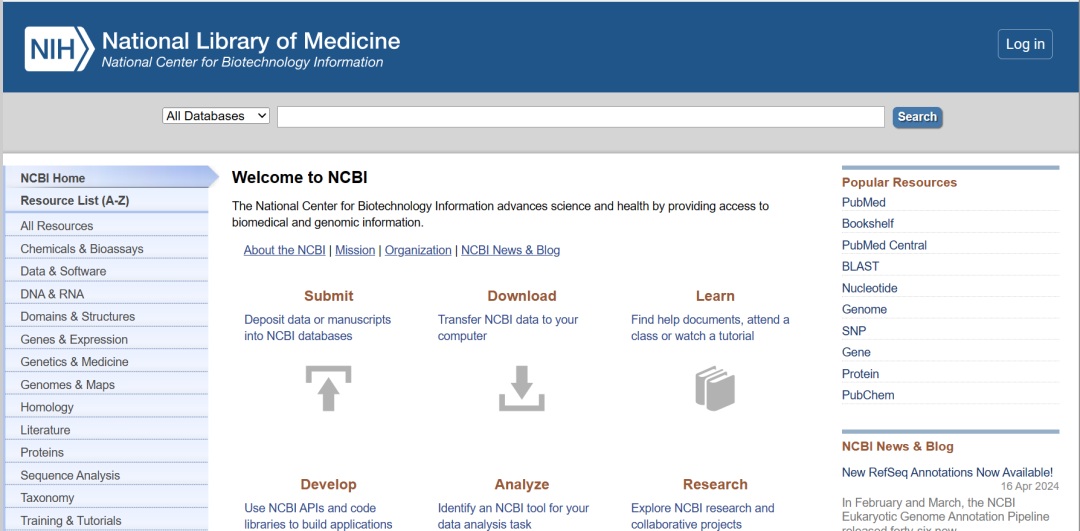Open the NCBI News & Blog inline link

[x=510, y=250]
